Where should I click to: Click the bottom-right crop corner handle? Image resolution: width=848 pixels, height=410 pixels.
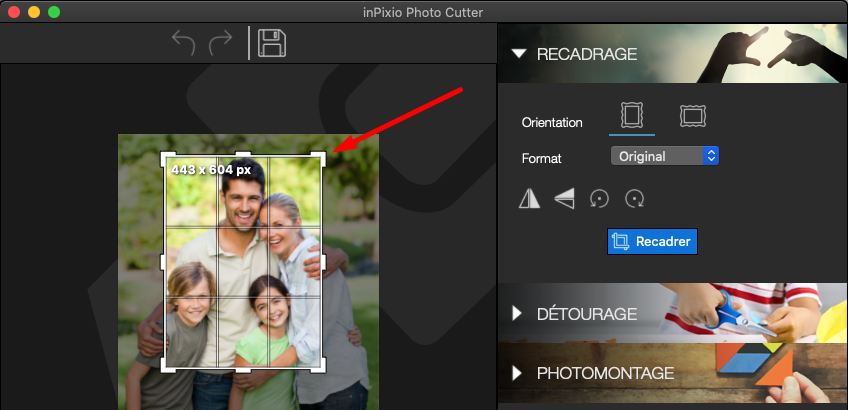[320, 366]
